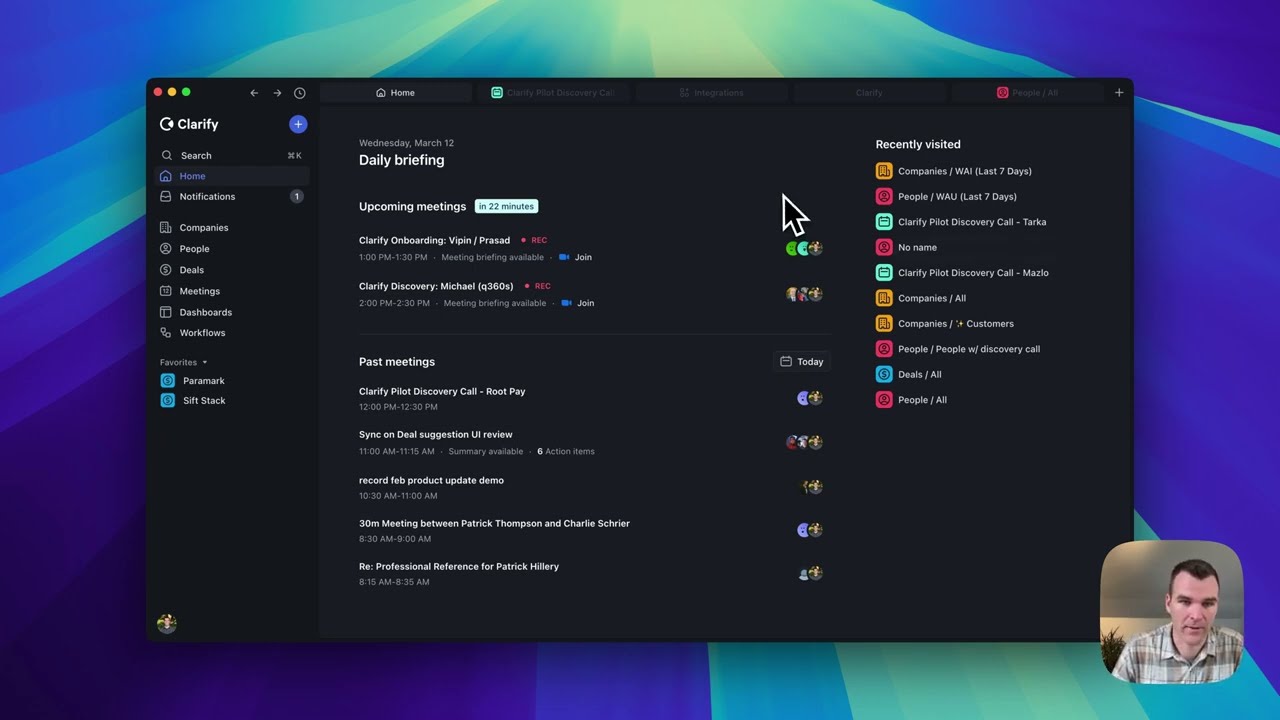Viewport: 1280px width, 720px height.
Task: Open the history clock icon
Action: pyautogui.click(x=300, y=93)
